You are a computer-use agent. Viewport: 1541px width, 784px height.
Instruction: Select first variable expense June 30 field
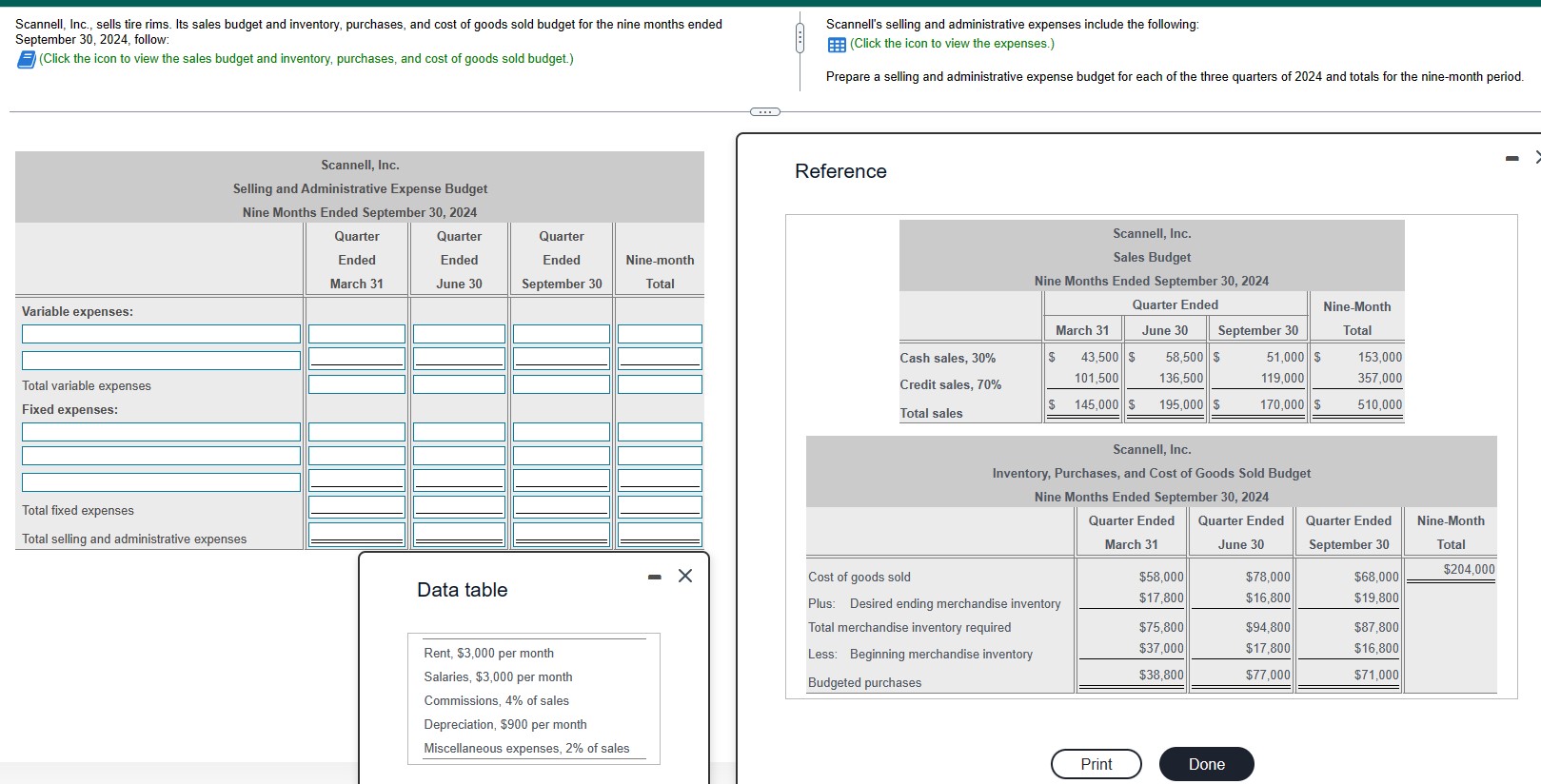pyautogui.click(x=459, y=334)
